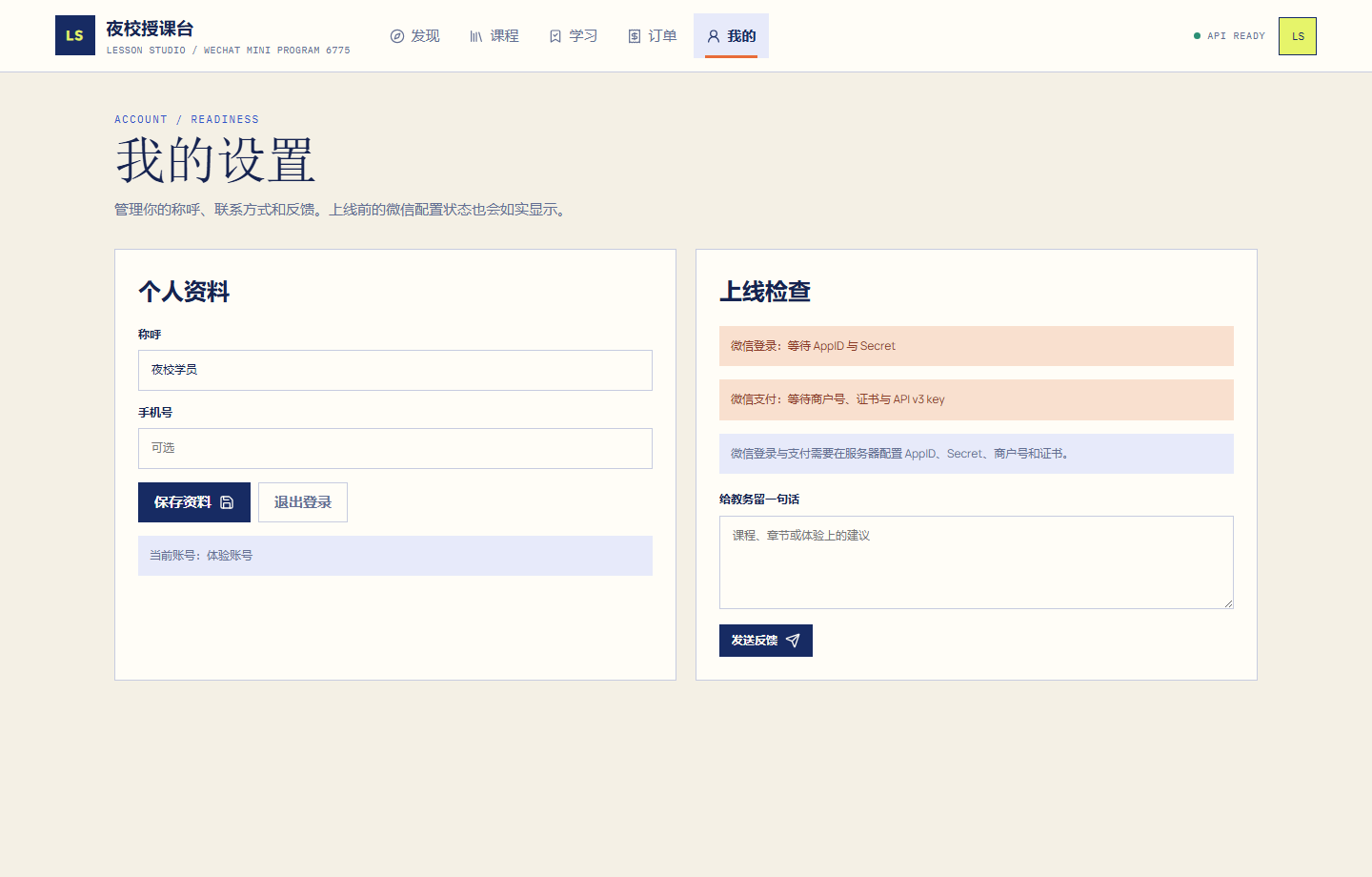This screenshot has width=1372, height=877.
Task: Focus the 称呼 name input field
Action: [x=395, y=370]
